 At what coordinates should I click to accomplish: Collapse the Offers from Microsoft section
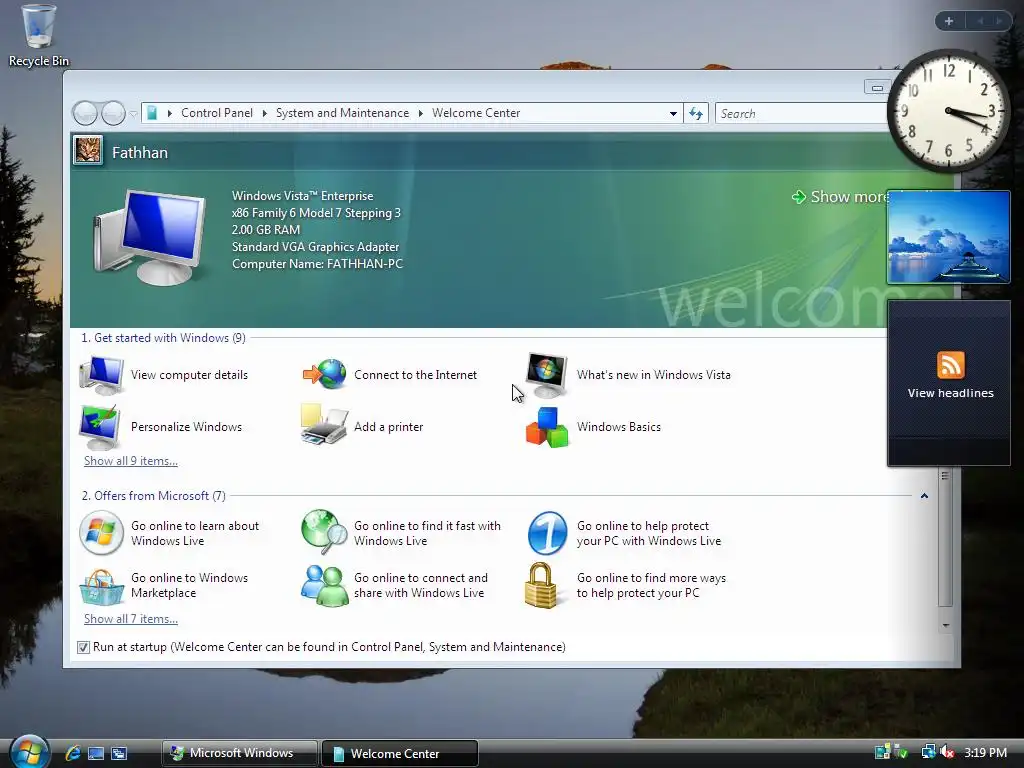[924, 496]
